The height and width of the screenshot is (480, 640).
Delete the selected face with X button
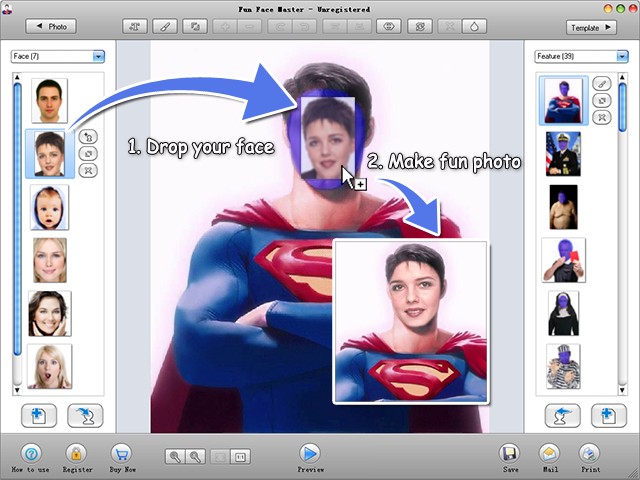click(89, 171)
